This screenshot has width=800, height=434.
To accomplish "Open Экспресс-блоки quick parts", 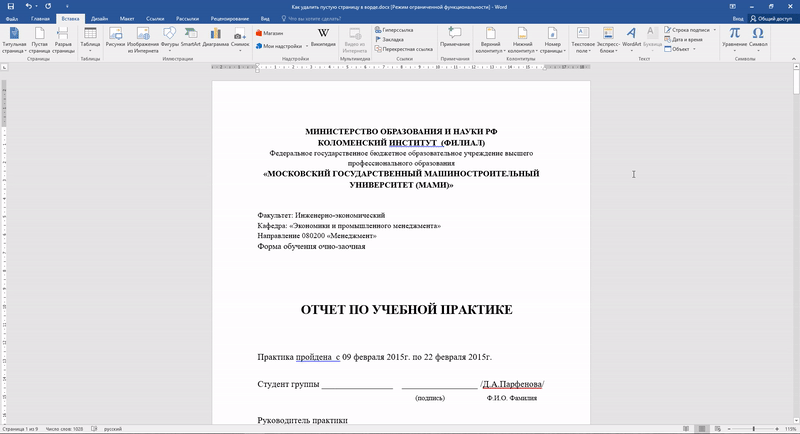I will (x=608, y=41).
